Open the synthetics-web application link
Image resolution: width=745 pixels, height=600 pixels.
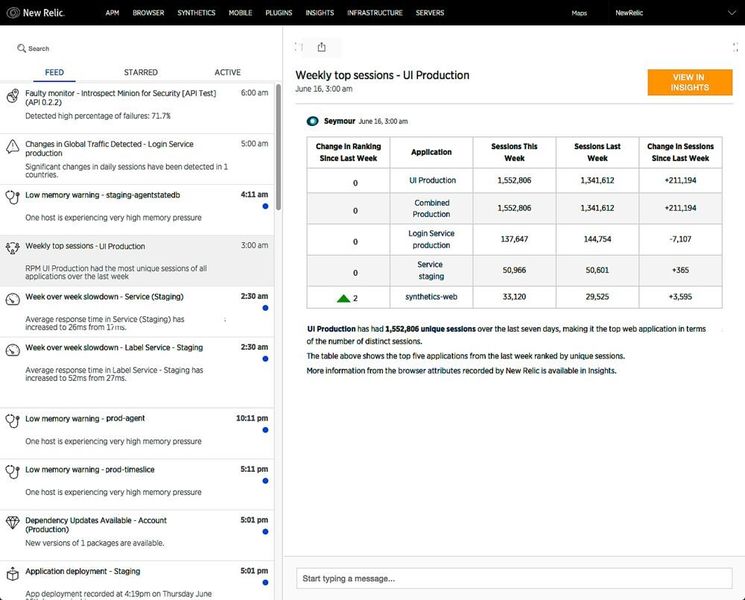pyautogui.click(x=431, y=296)
